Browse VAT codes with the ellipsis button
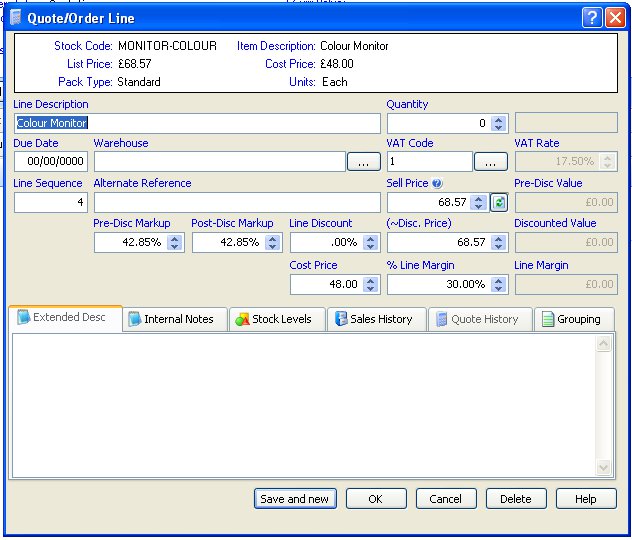The image size is (632, 540). coord(491,162)
